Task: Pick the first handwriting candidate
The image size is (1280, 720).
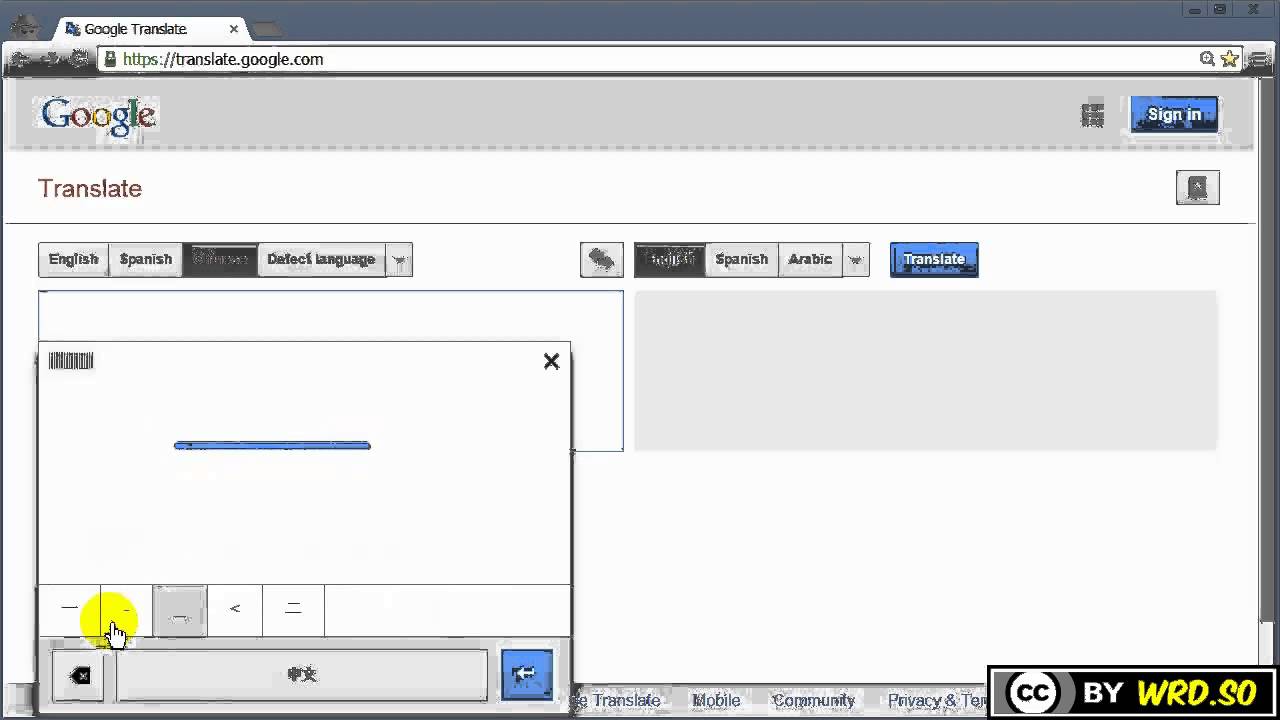Action: 69,609
